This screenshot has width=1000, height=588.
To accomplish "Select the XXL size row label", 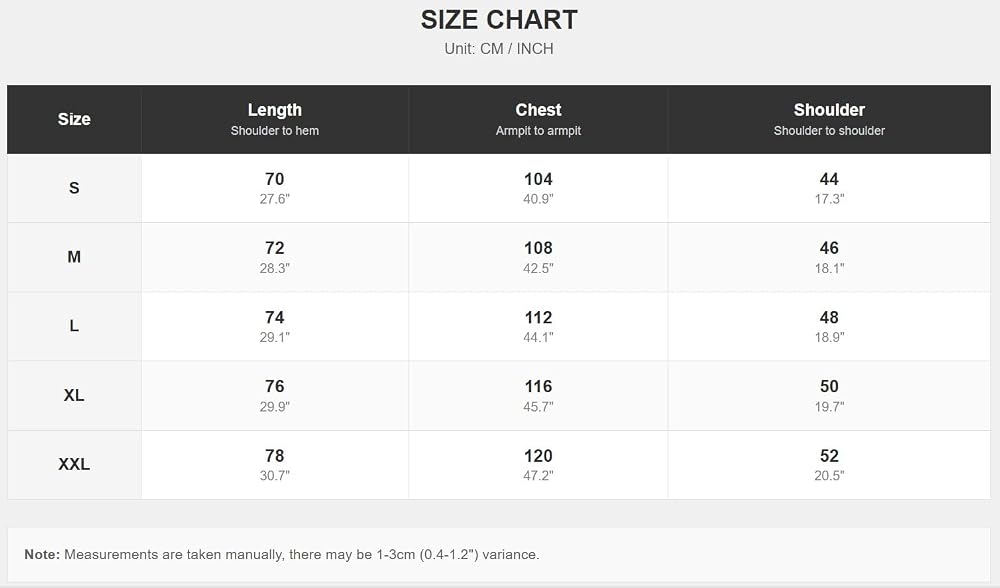I will (x=74, y=464).
